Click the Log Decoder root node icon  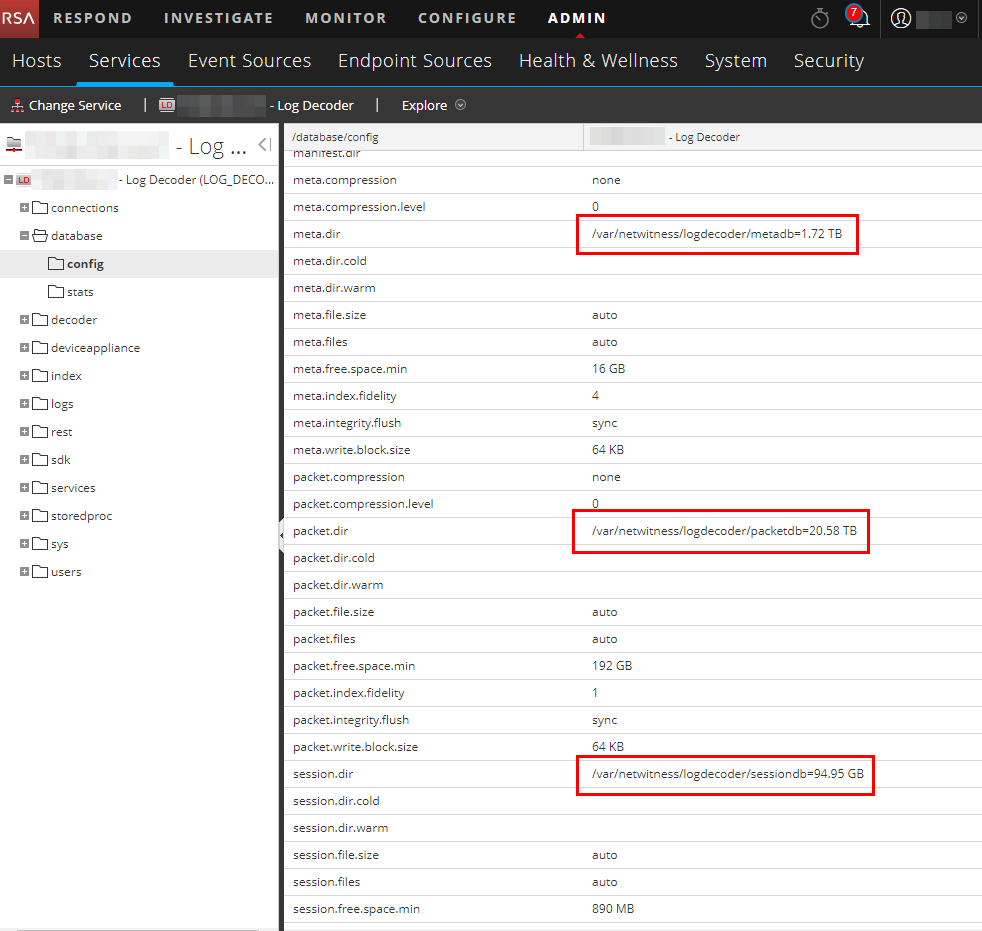pyautogui.click(x=24, y=180)
